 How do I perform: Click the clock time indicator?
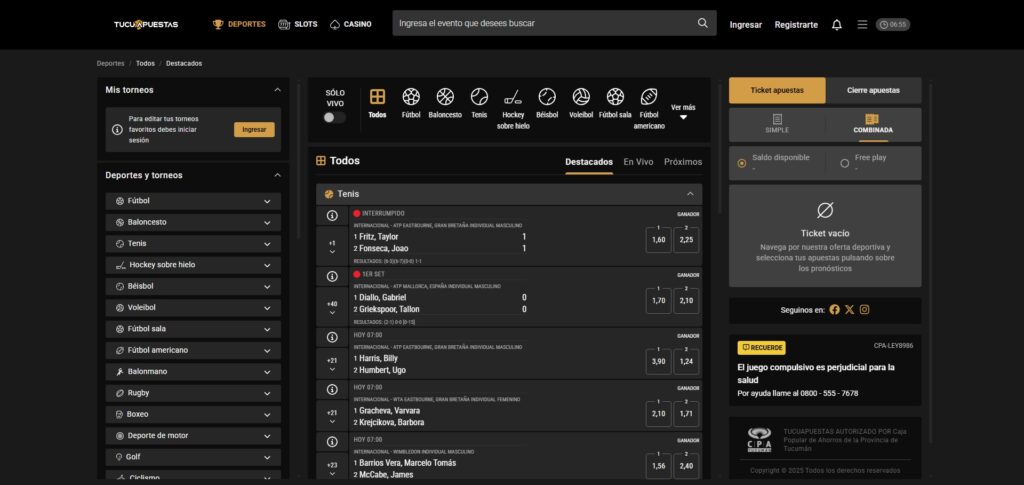point(893,24)
